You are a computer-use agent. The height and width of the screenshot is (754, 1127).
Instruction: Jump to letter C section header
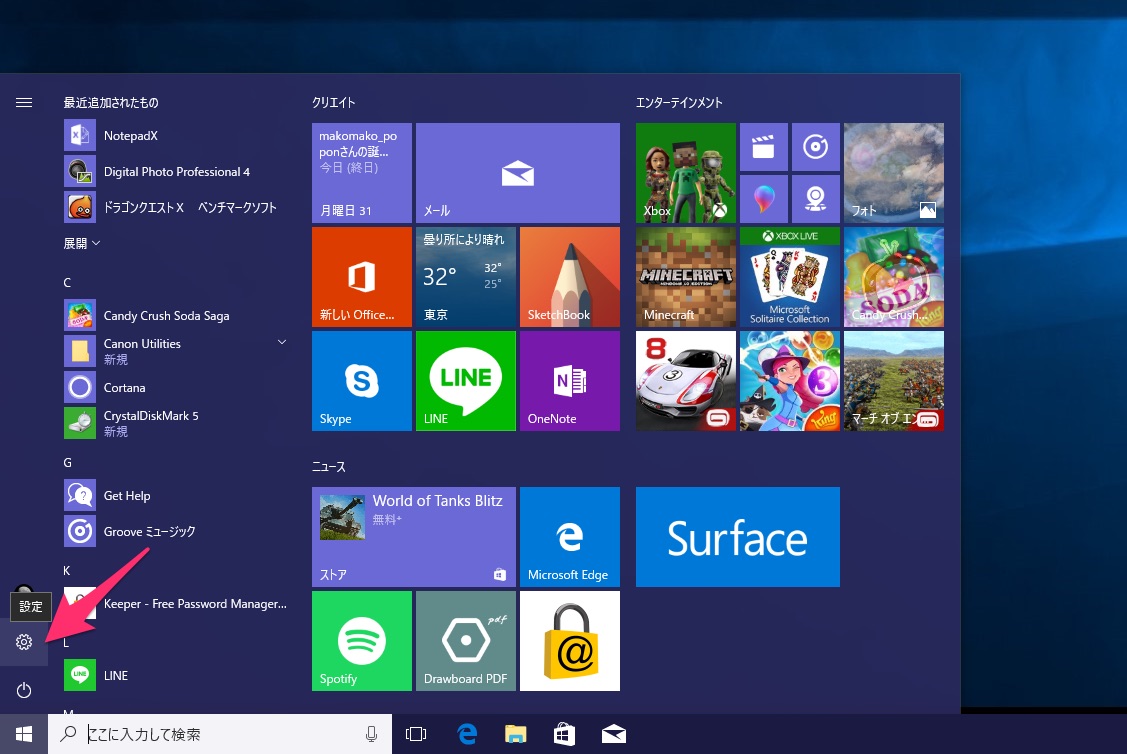(x=67, y=282)
